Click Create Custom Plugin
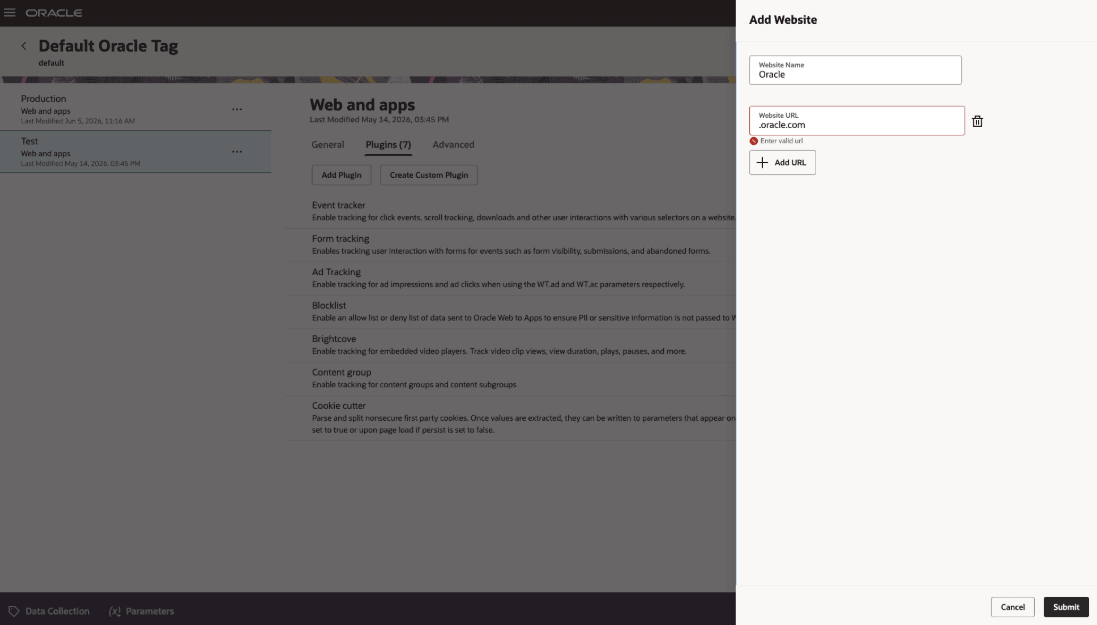Image resolution: width=1097 pixels, height=625 pixels. pos(429,175)
